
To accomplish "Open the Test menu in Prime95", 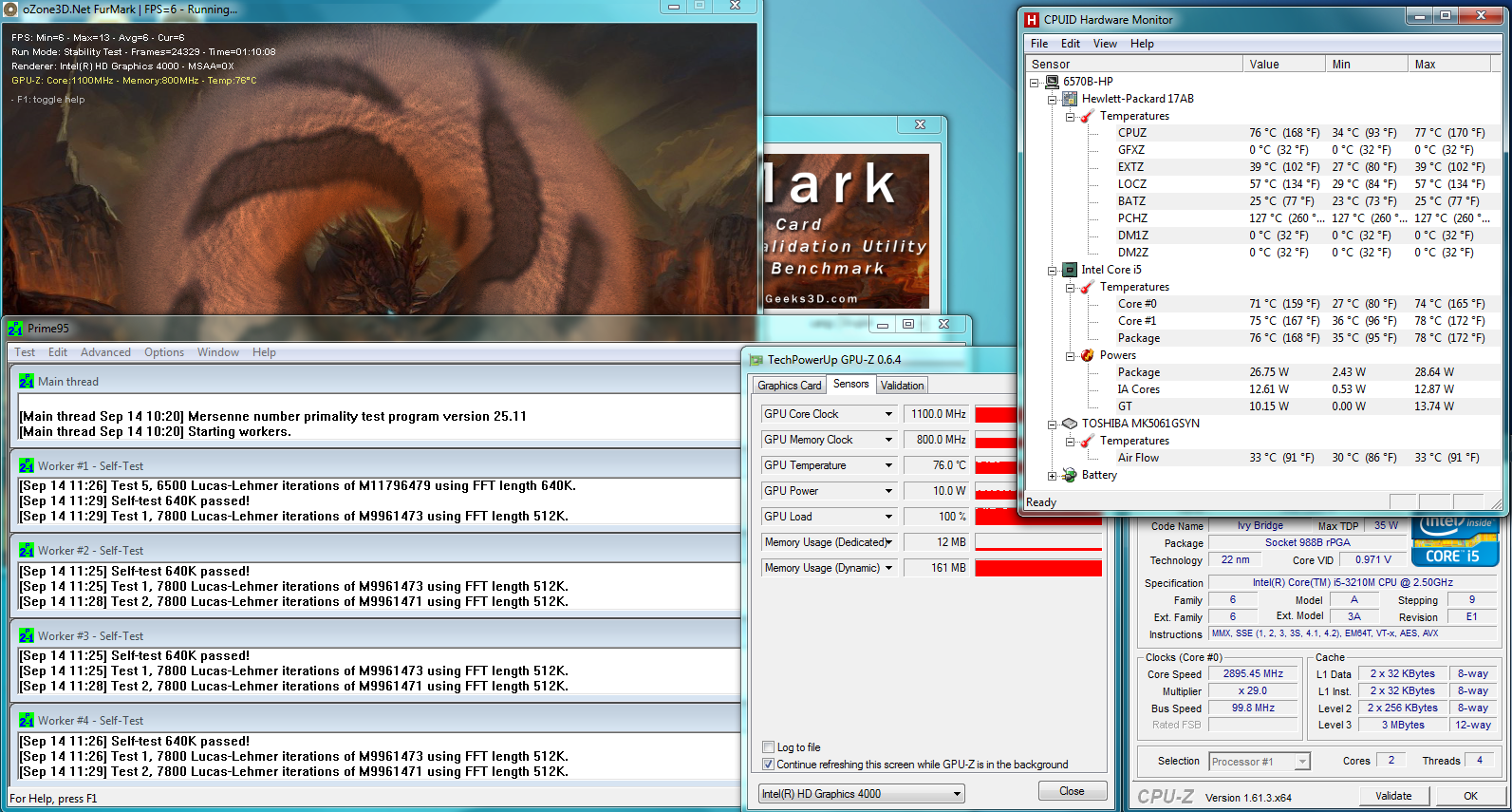I will (25, 352).
